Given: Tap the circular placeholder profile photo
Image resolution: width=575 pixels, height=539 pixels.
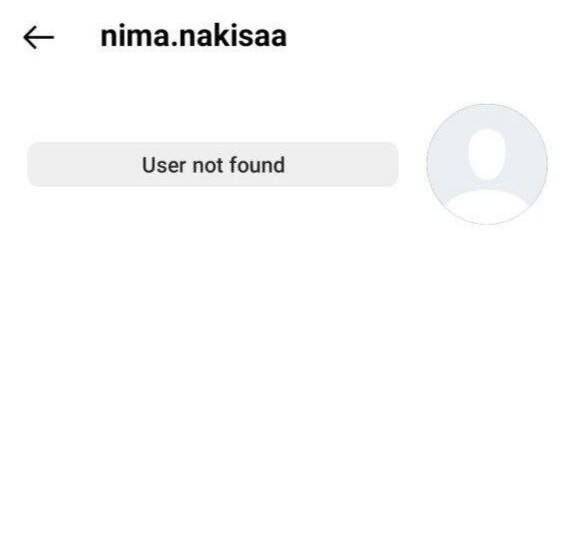Looking at the screenshot, I should pyautogui.click(x=487, y=164).
